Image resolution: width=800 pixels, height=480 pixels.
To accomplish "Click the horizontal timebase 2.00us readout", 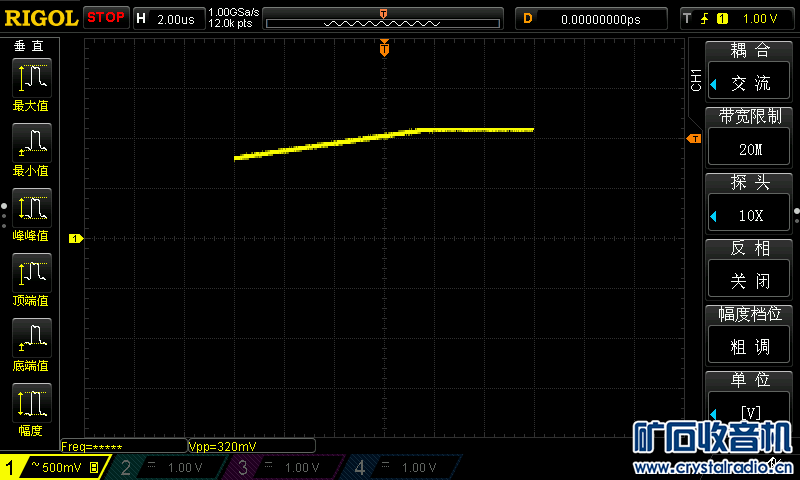I will [x=169, y=19].
